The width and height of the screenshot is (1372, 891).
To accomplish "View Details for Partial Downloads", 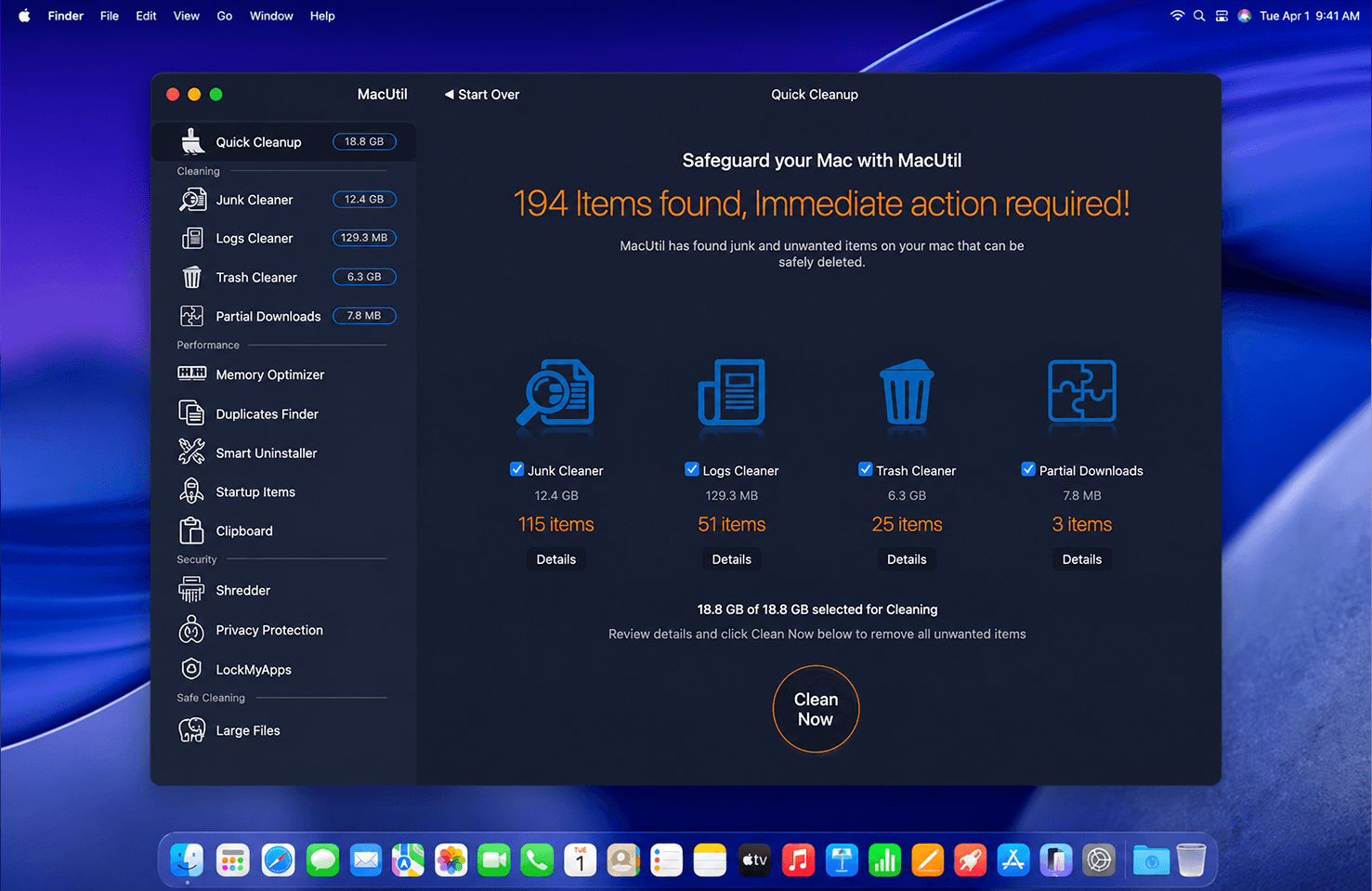I will pyautogui.click(x=1082, y=559).
